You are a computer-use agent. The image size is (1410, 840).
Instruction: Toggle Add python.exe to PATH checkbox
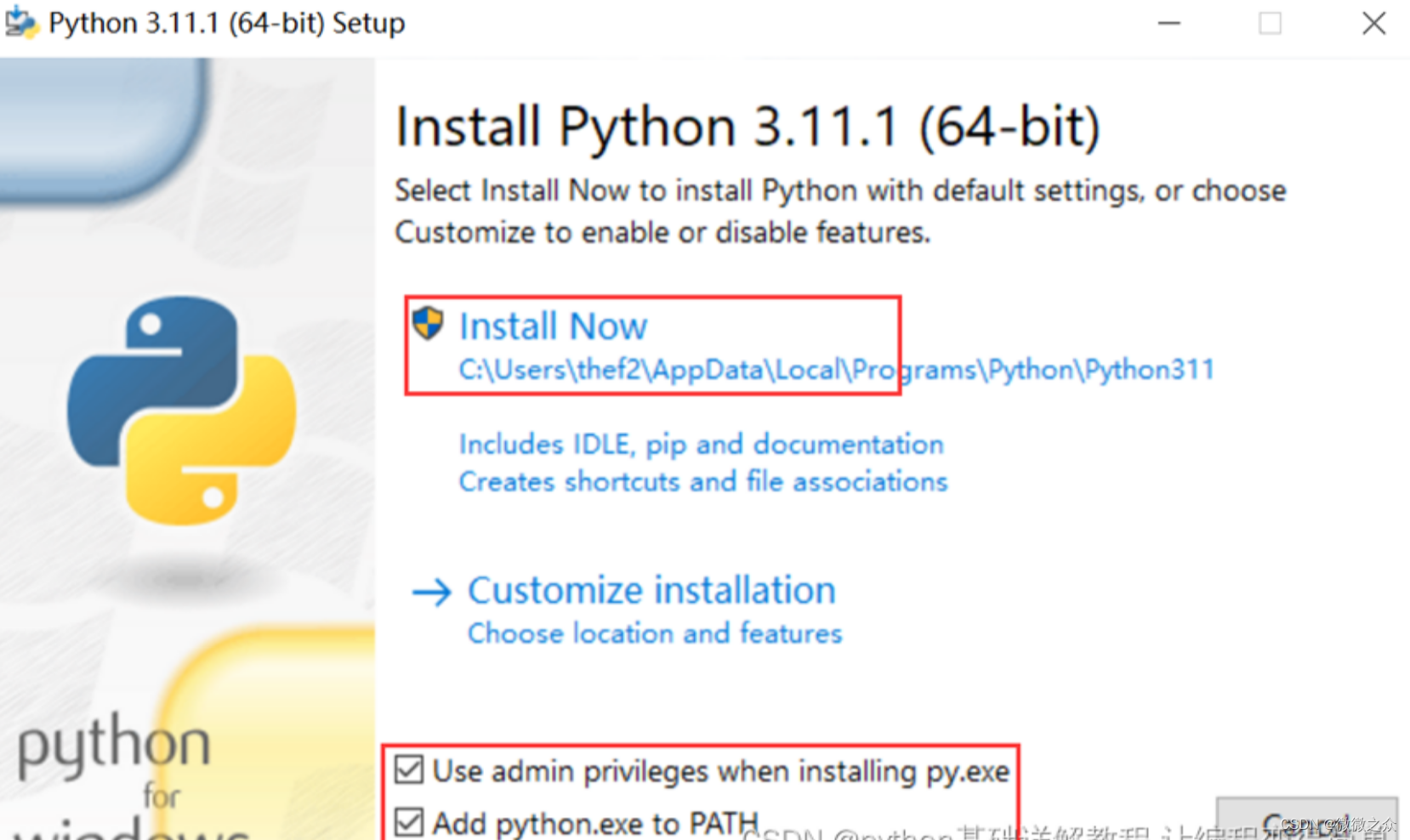409,822
